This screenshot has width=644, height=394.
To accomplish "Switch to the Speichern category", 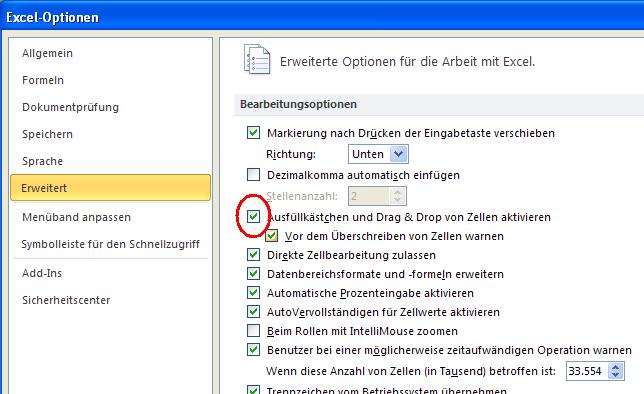I will click(x=47, y=134).
